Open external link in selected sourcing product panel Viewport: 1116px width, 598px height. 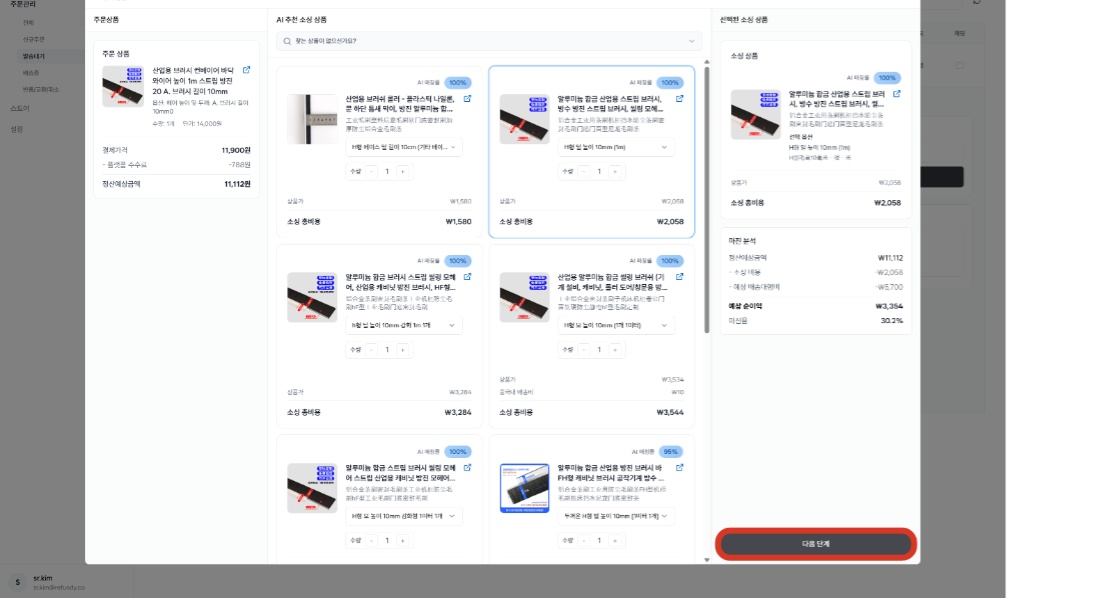point(897,94)
